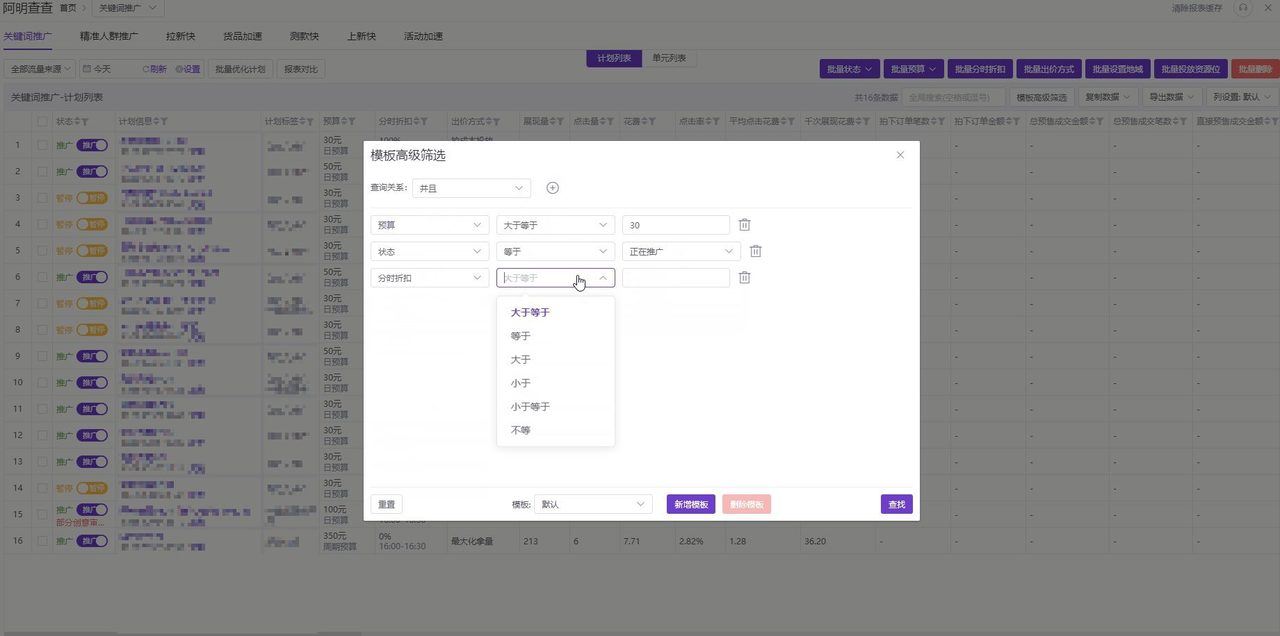Switch to the 货品加速 tab
The image size is (1280, 636).
coord(242,36)
